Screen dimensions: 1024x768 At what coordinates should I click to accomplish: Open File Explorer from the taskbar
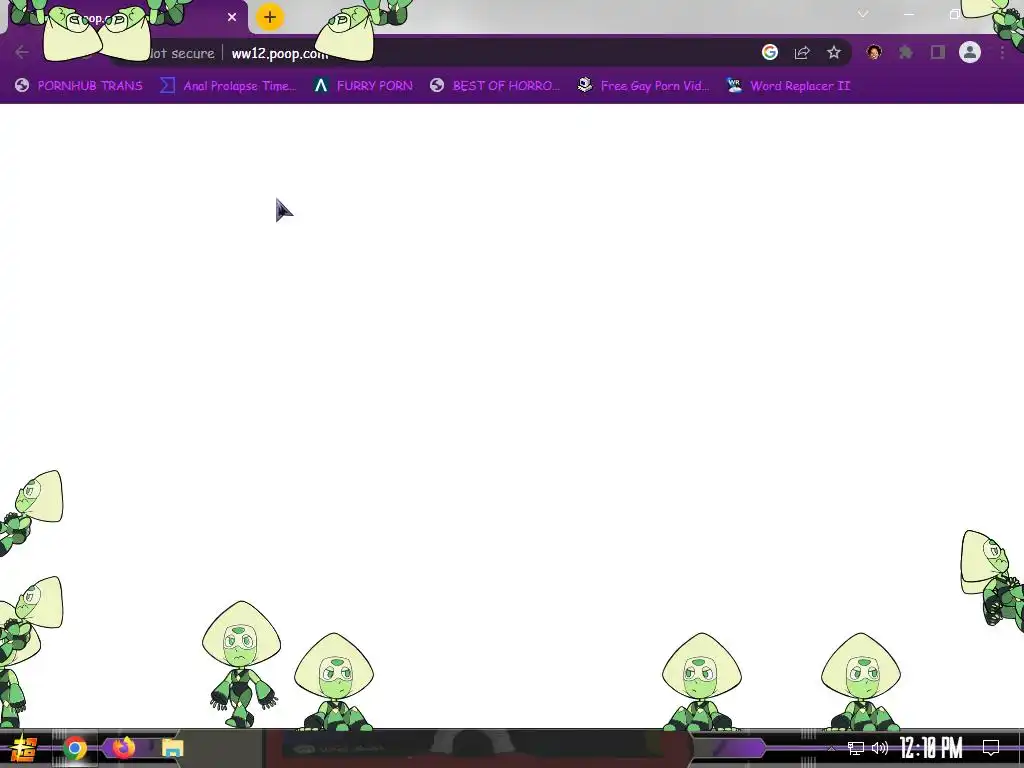172,748
